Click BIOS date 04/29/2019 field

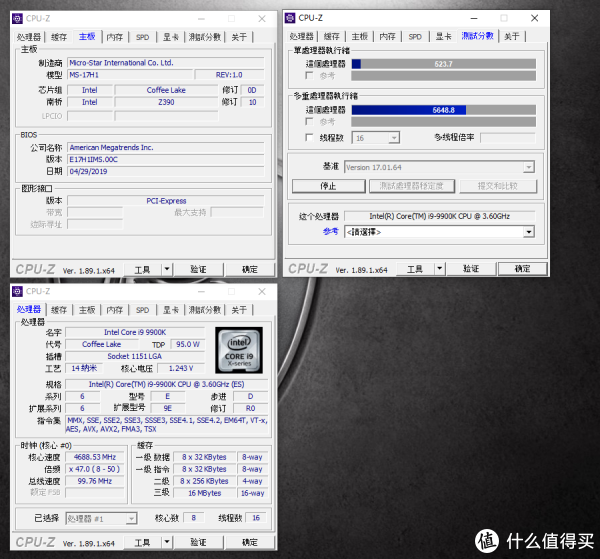[166, 171]
